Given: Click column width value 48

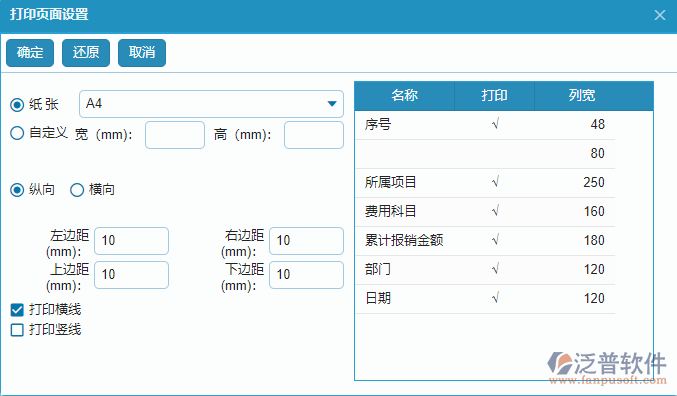Looking at the screenshot, I should (598, 124).
